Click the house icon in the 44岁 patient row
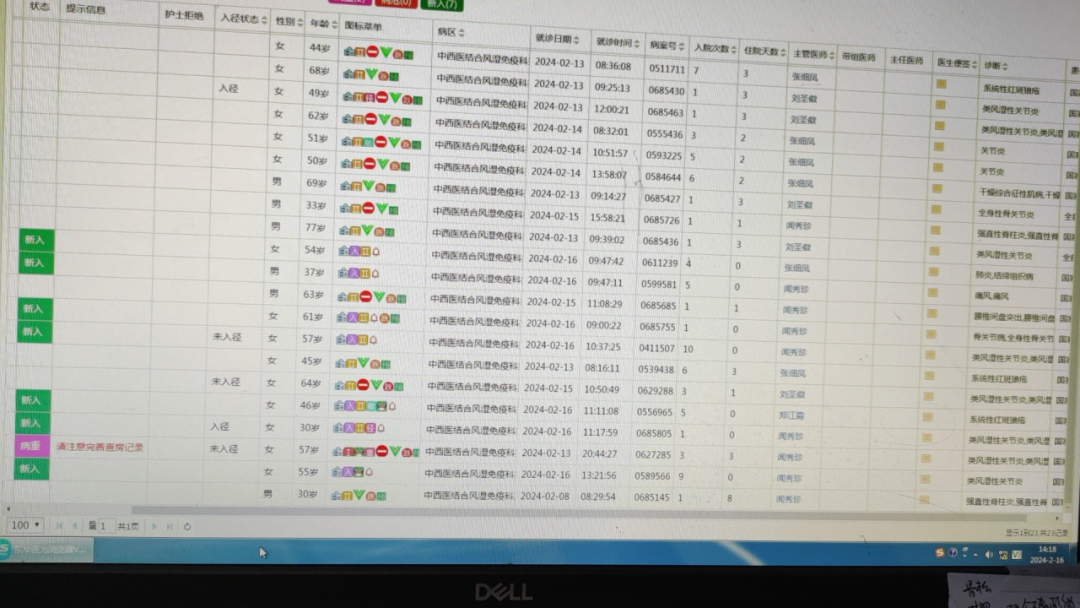Screen dimensions: 1080x608 (x=349, y=52)
